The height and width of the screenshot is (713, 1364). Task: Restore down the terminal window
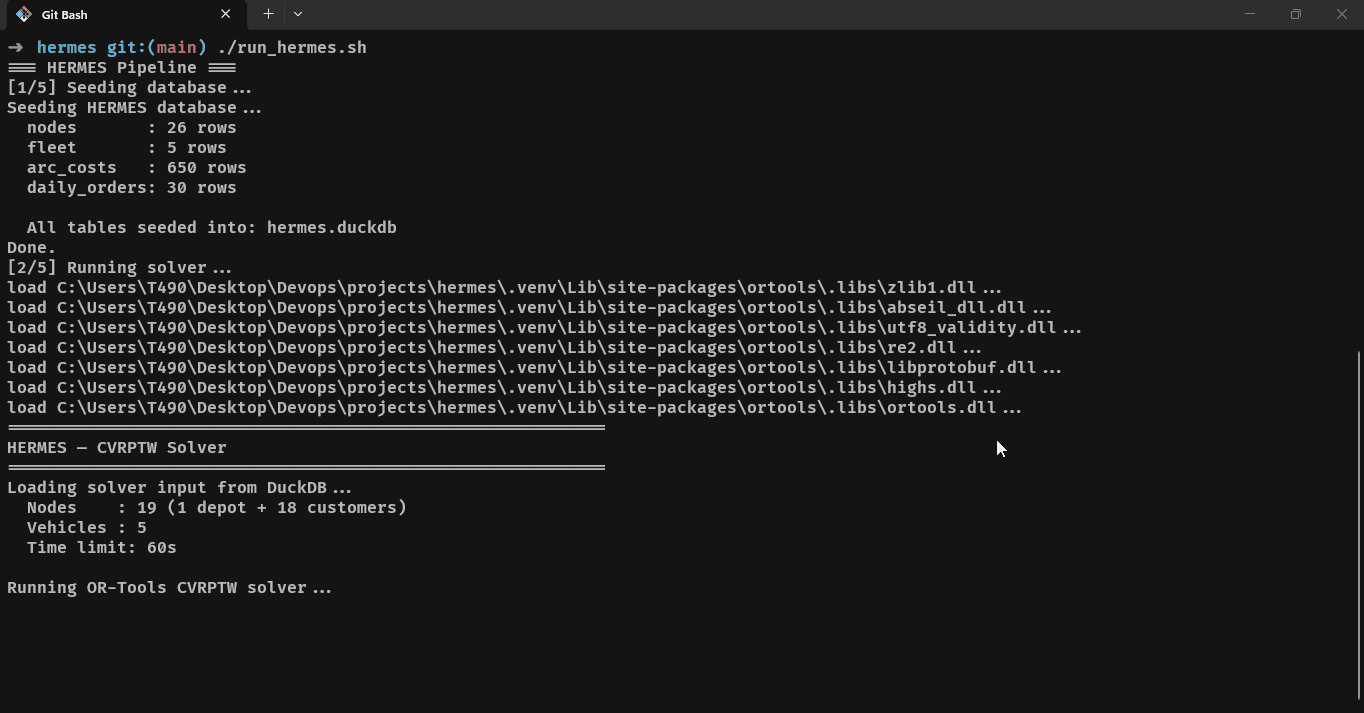[1295, 14]
